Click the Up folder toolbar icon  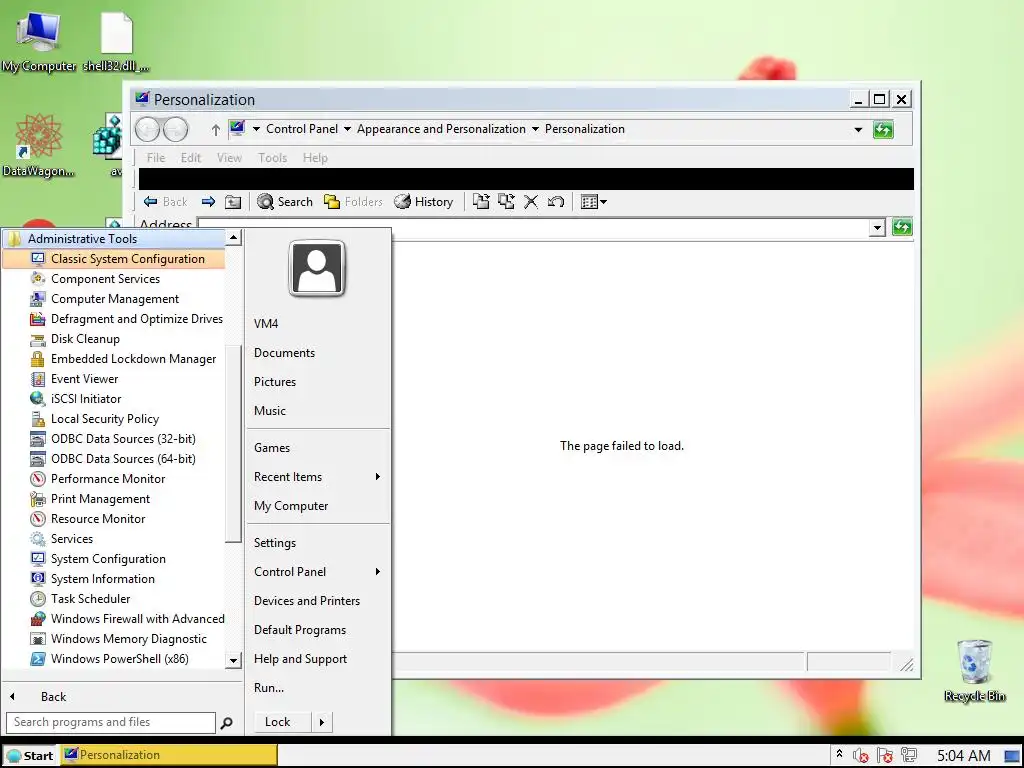tap(233, 202)
